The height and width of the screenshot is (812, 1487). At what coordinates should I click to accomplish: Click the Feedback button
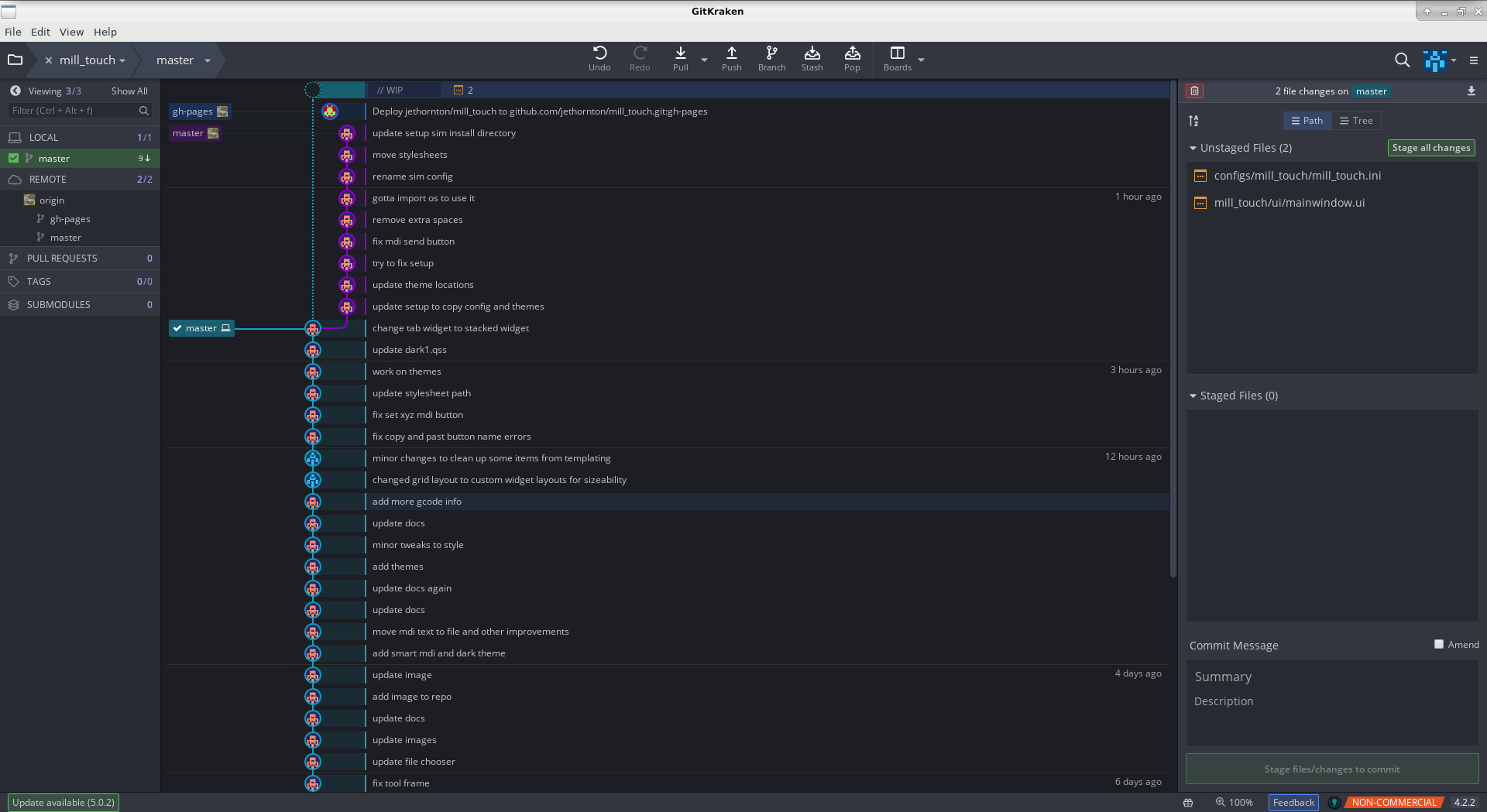click(1293, 803)
